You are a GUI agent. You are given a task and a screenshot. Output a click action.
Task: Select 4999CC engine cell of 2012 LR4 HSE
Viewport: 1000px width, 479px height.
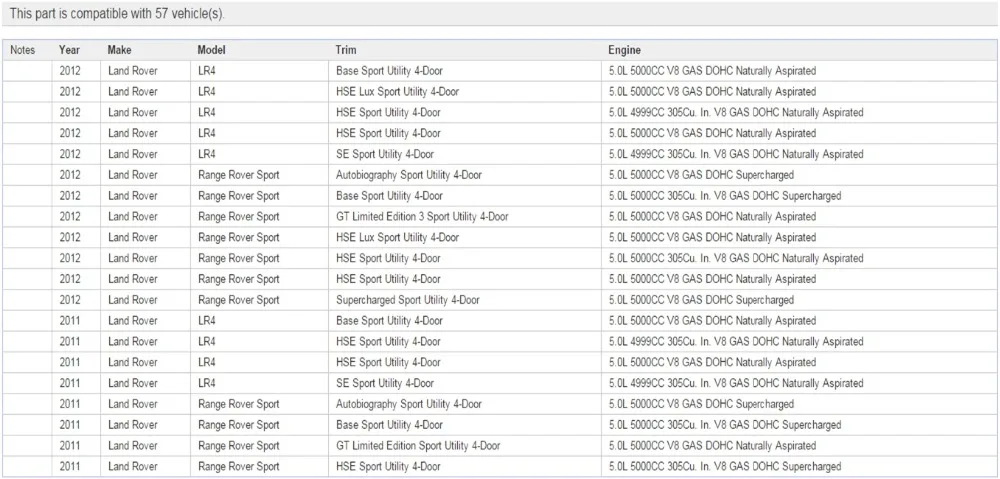point(736,113)
